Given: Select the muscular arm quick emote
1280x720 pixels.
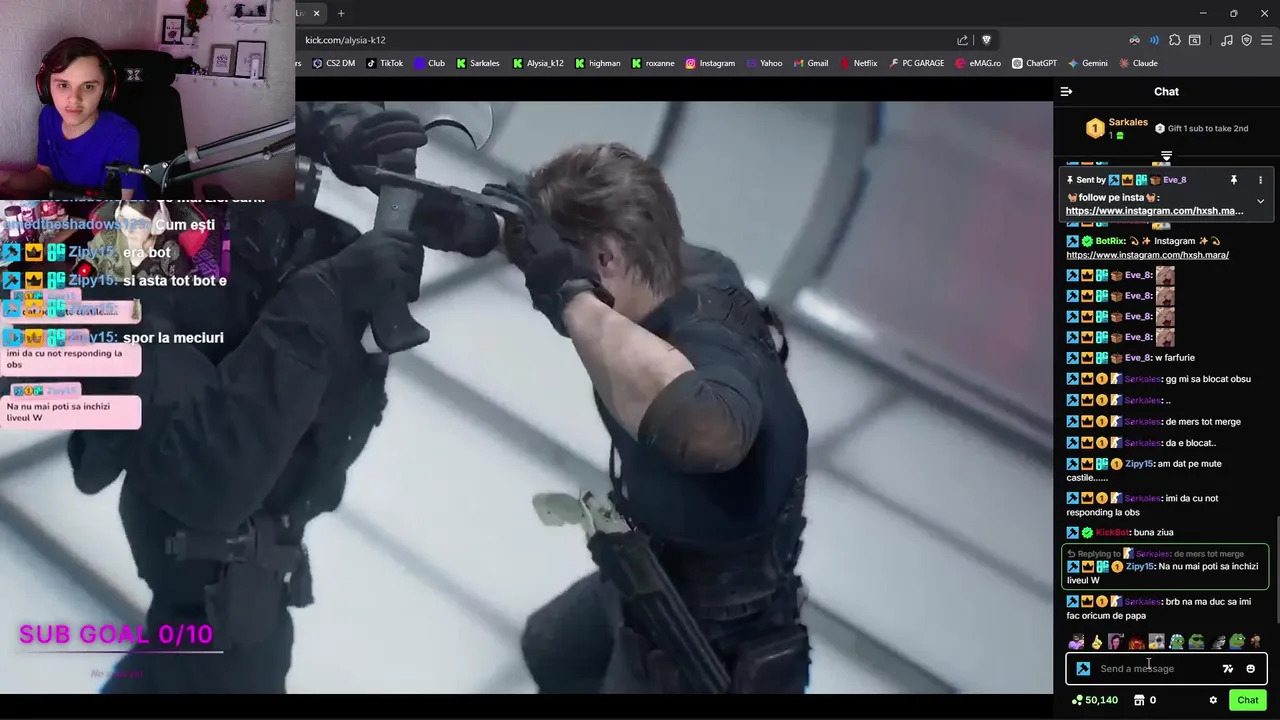Looking at the screenshot, I should pos(1076,642).
